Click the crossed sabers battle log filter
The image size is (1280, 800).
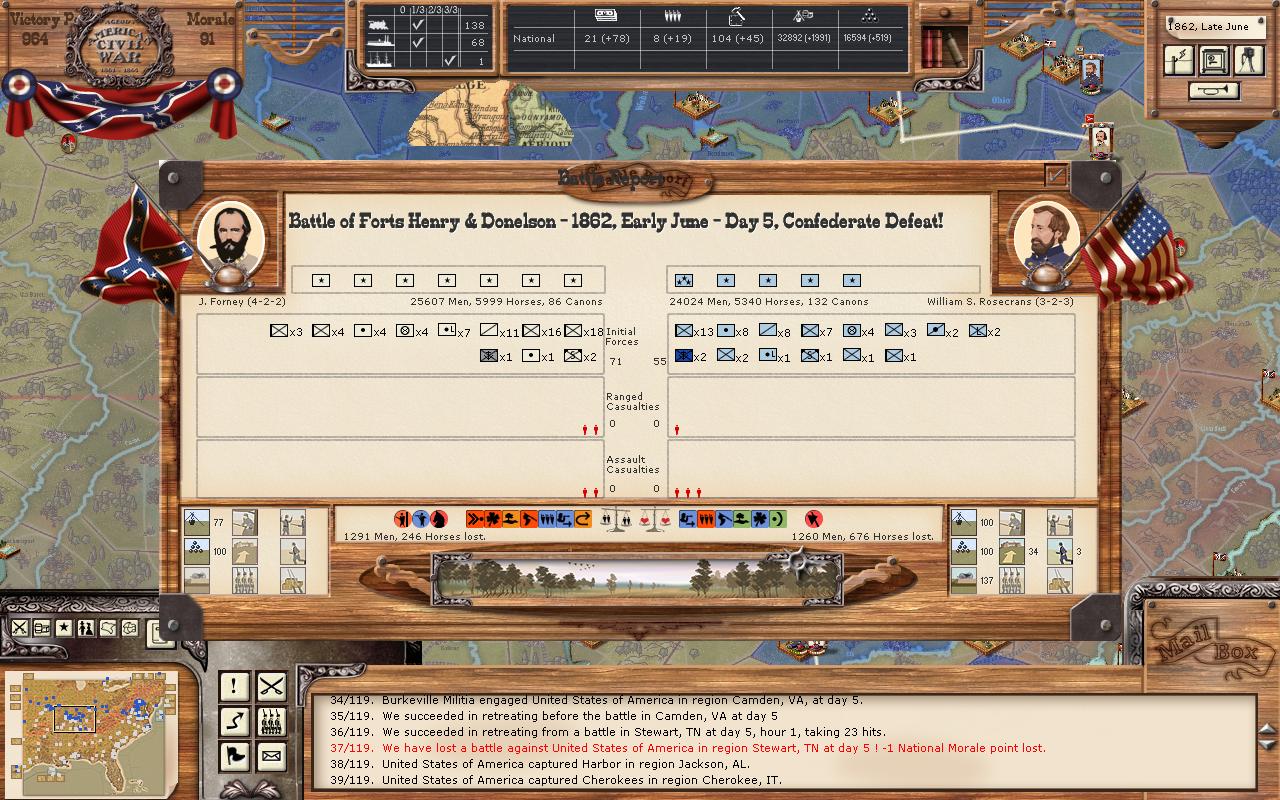pos(271,687)
